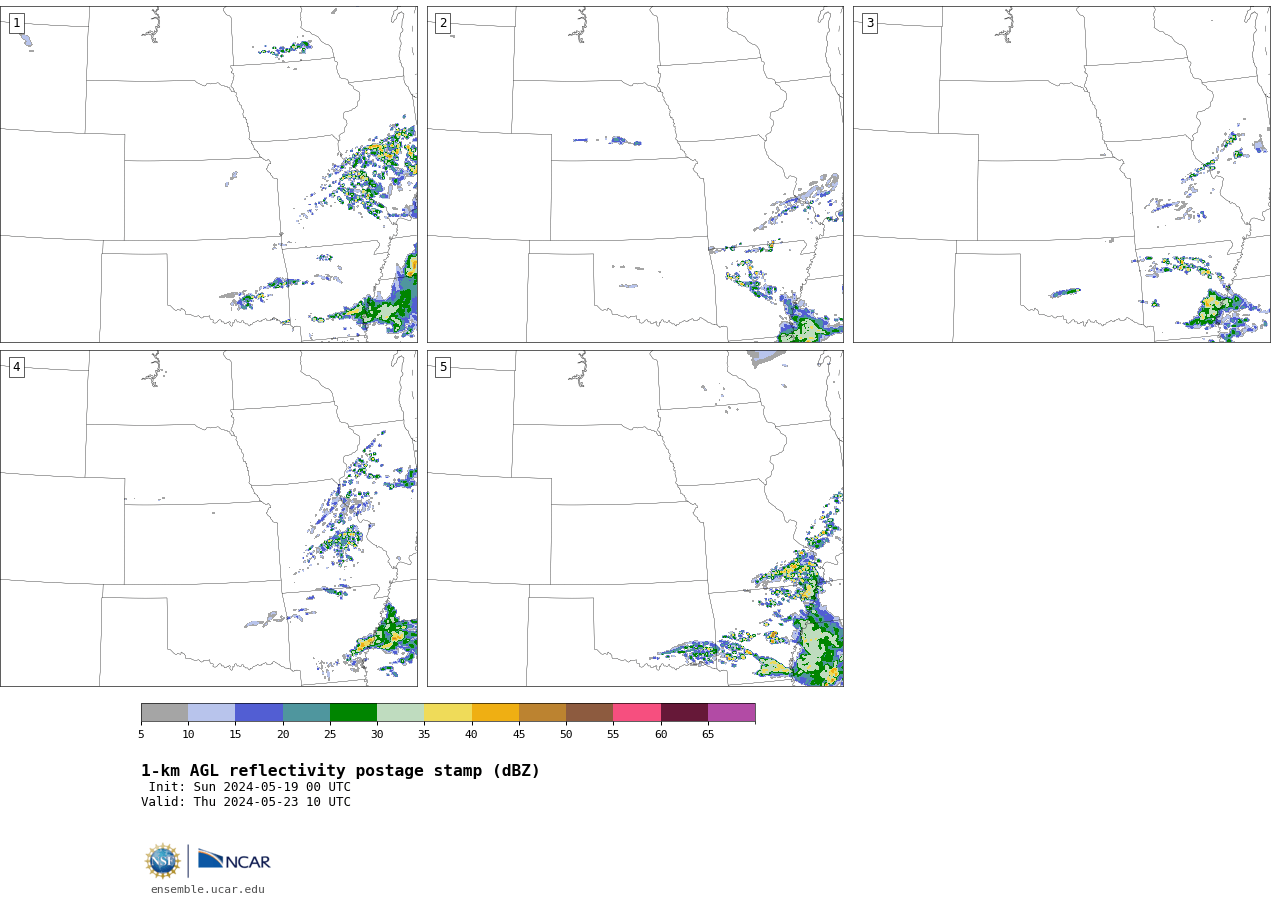Click the colorbar tick label 35
Screen dimensions: 1280x901
pyautogui.click(x=424, y=734)
